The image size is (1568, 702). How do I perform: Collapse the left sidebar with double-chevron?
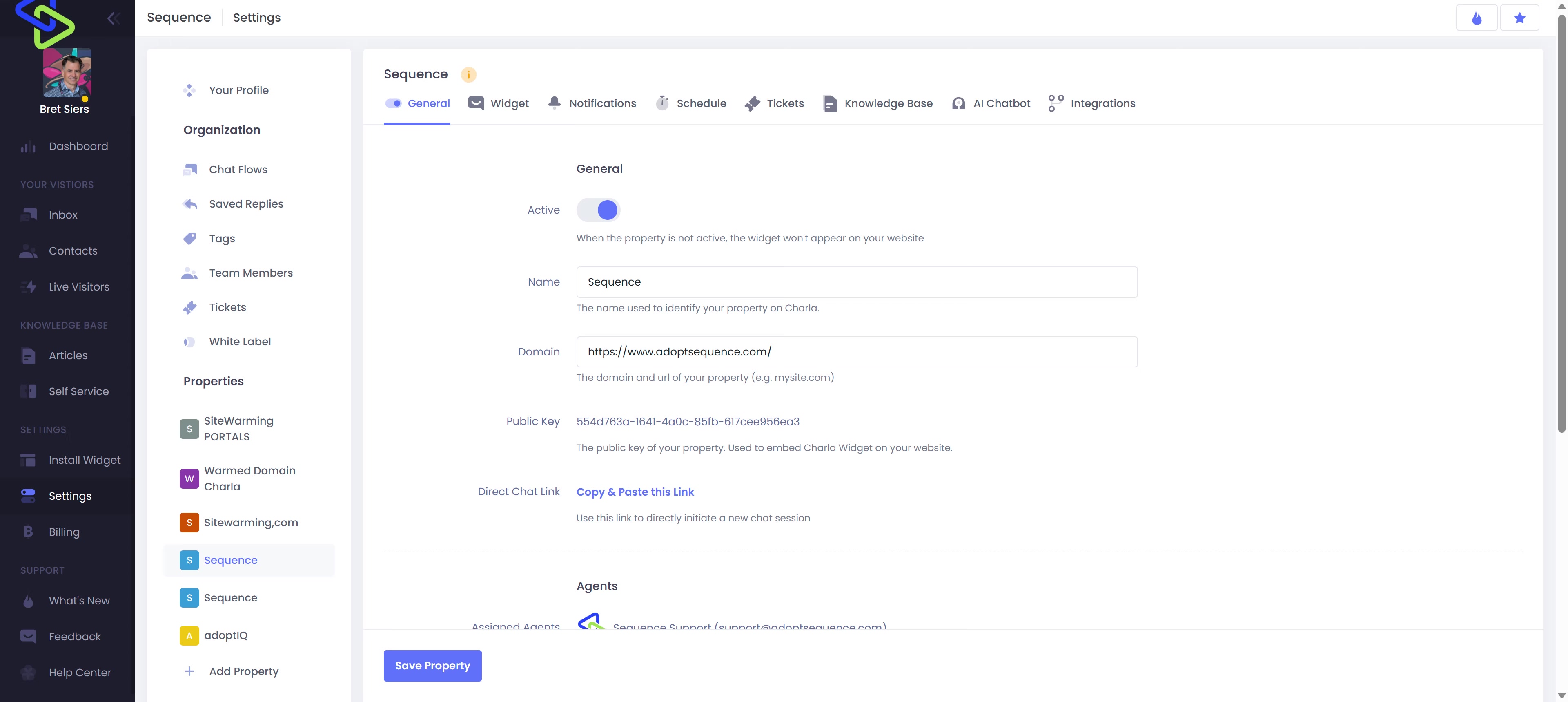point(113,18)
